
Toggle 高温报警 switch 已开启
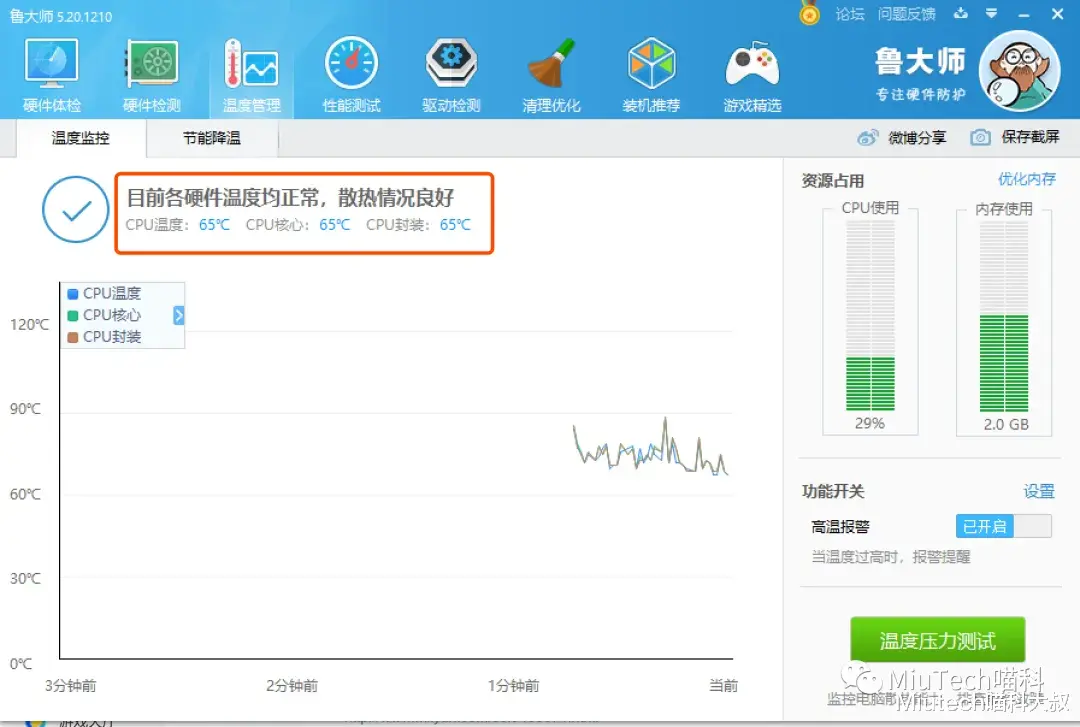pos(1004,526)
